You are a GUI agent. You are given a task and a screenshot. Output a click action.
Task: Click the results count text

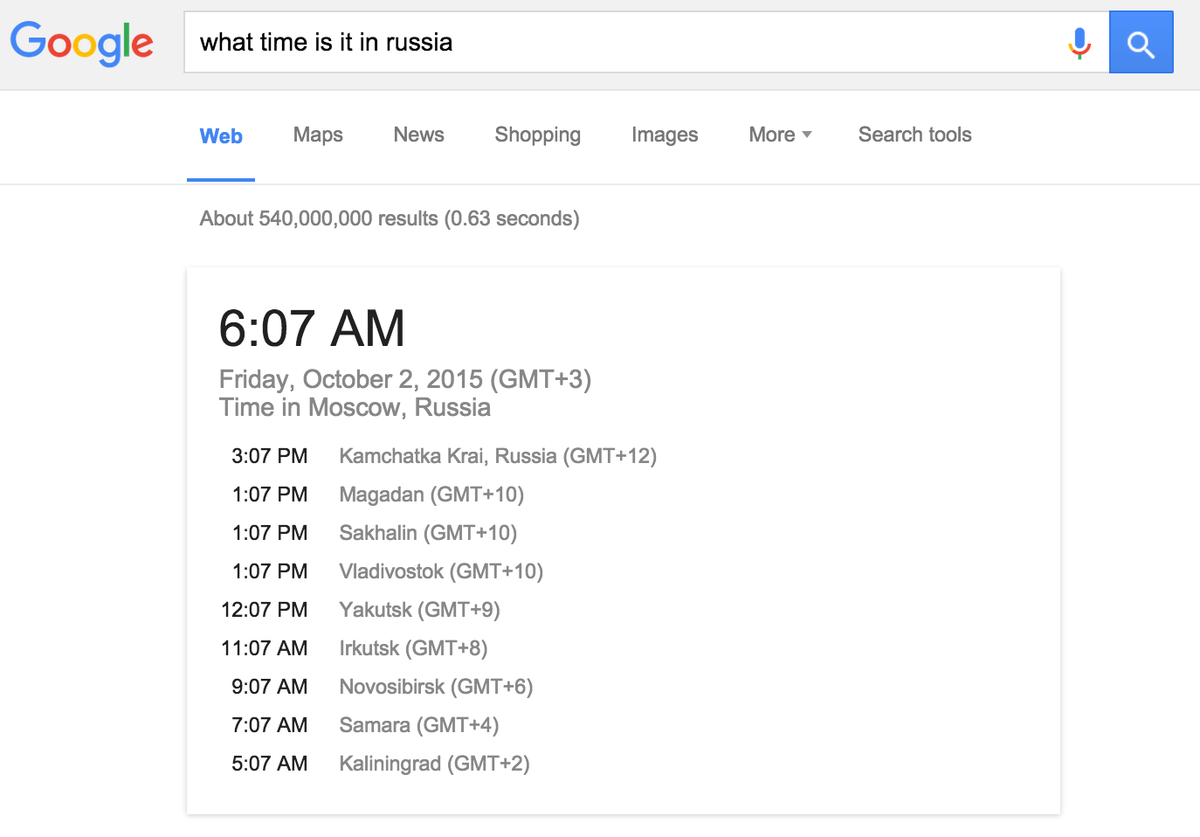[x=389, y=218]
